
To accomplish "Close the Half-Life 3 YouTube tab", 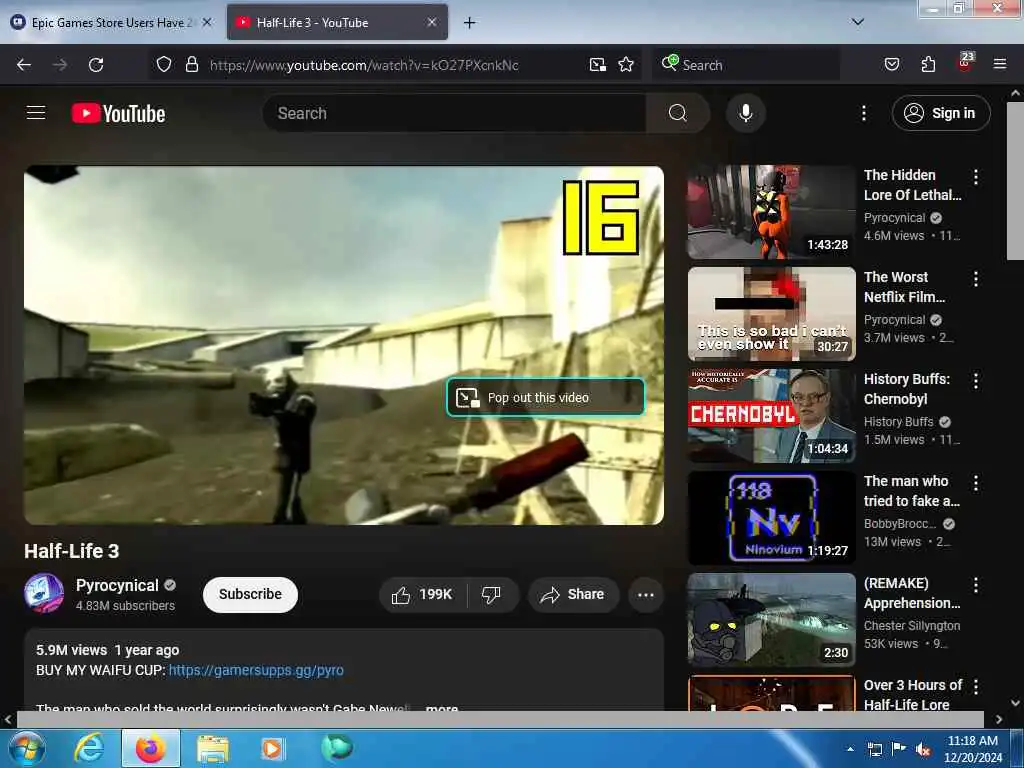I will click(x=432, y=22).
